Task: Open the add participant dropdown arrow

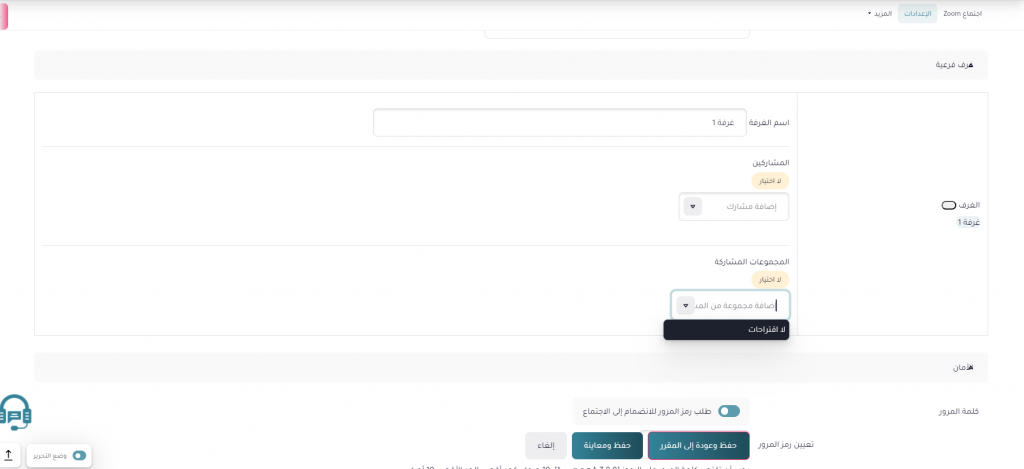Action: click(692, 207)
